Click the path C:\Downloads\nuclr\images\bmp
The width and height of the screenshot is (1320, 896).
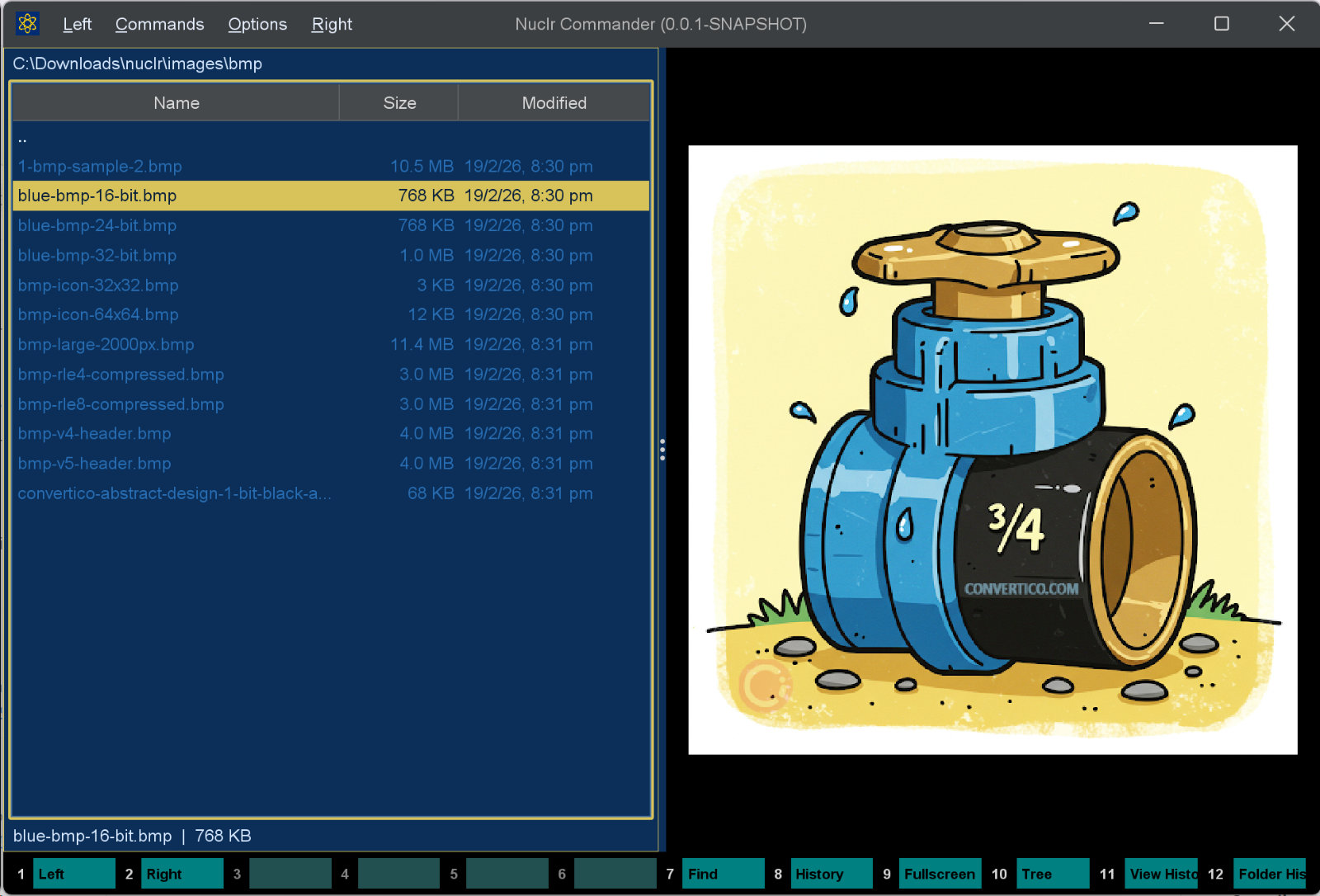pyautogui.click(x=137, y=64)
